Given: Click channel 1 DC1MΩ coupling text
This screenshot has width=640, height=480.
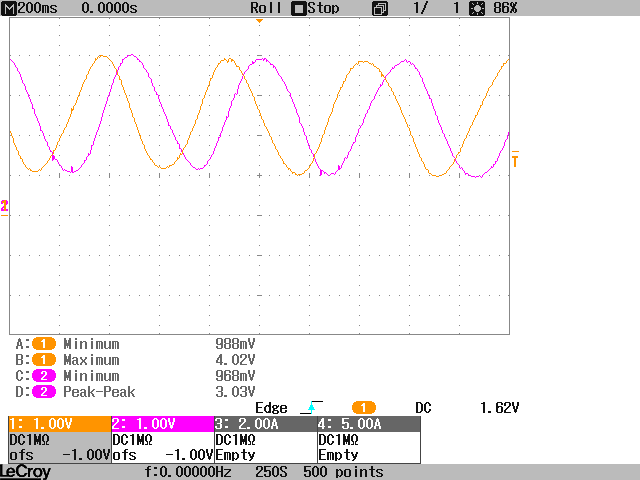Looking at the screenshot, I should [x=29, y=440].
